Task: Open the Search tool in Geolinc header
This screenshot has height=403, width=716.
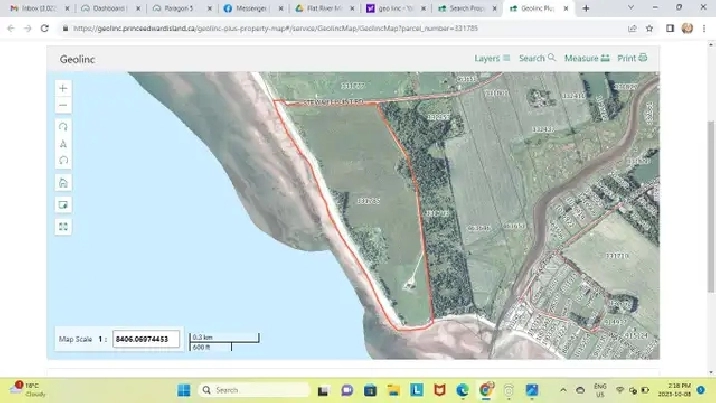Action: 537,58
